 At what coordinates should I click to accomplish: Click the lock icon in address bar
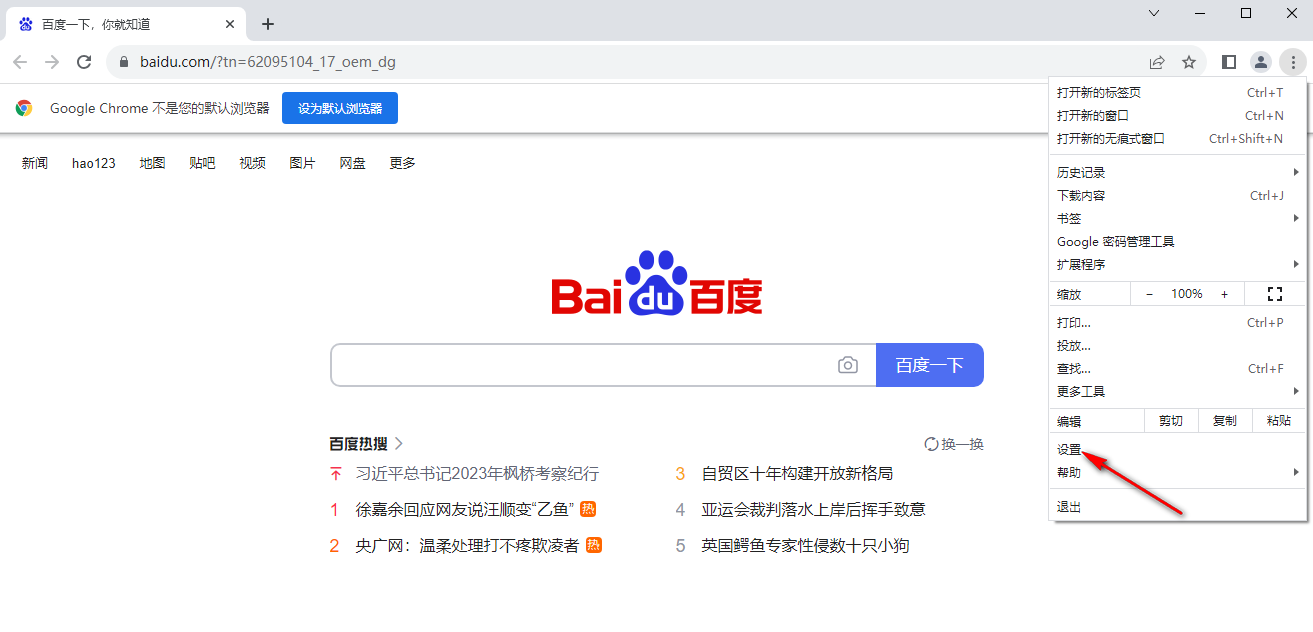pos(124,62)
